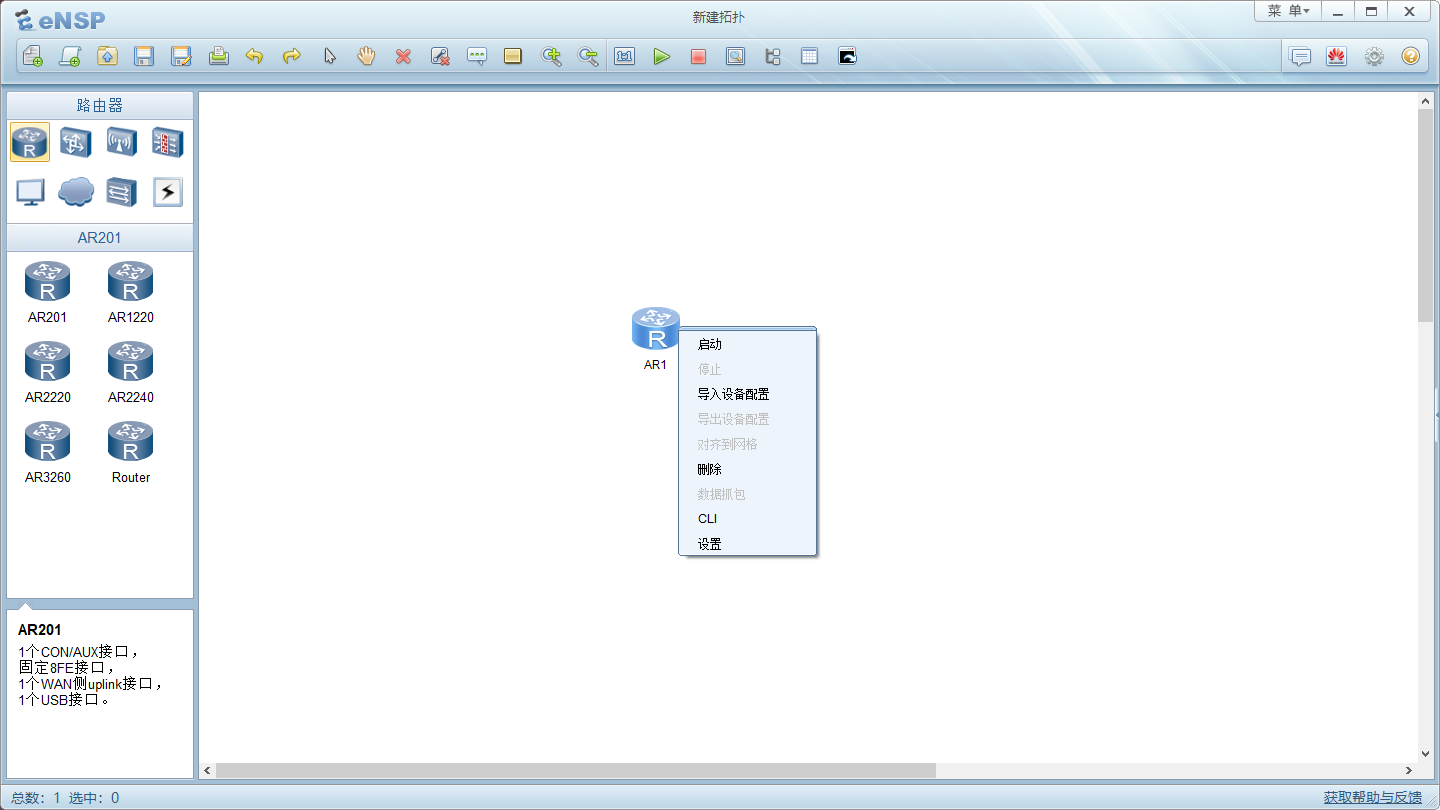Select the switch device category
This screenshot has height=810, width=1440.
point(76,142)
